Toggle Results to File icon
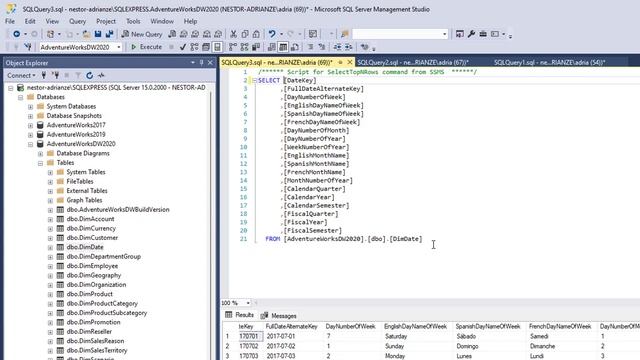The height and width of the screenshot is (360, 640). 294,47
